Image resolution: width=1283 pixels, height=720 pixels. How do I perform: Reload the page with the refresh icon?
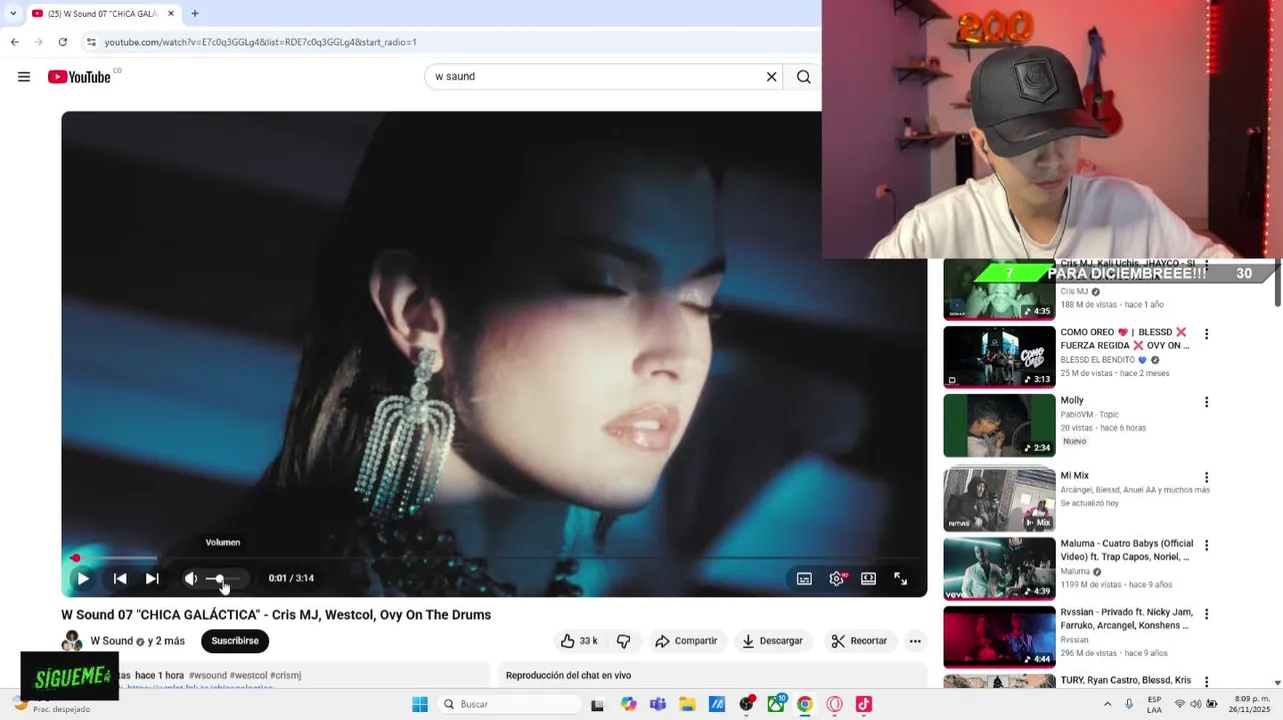point(63,42)
